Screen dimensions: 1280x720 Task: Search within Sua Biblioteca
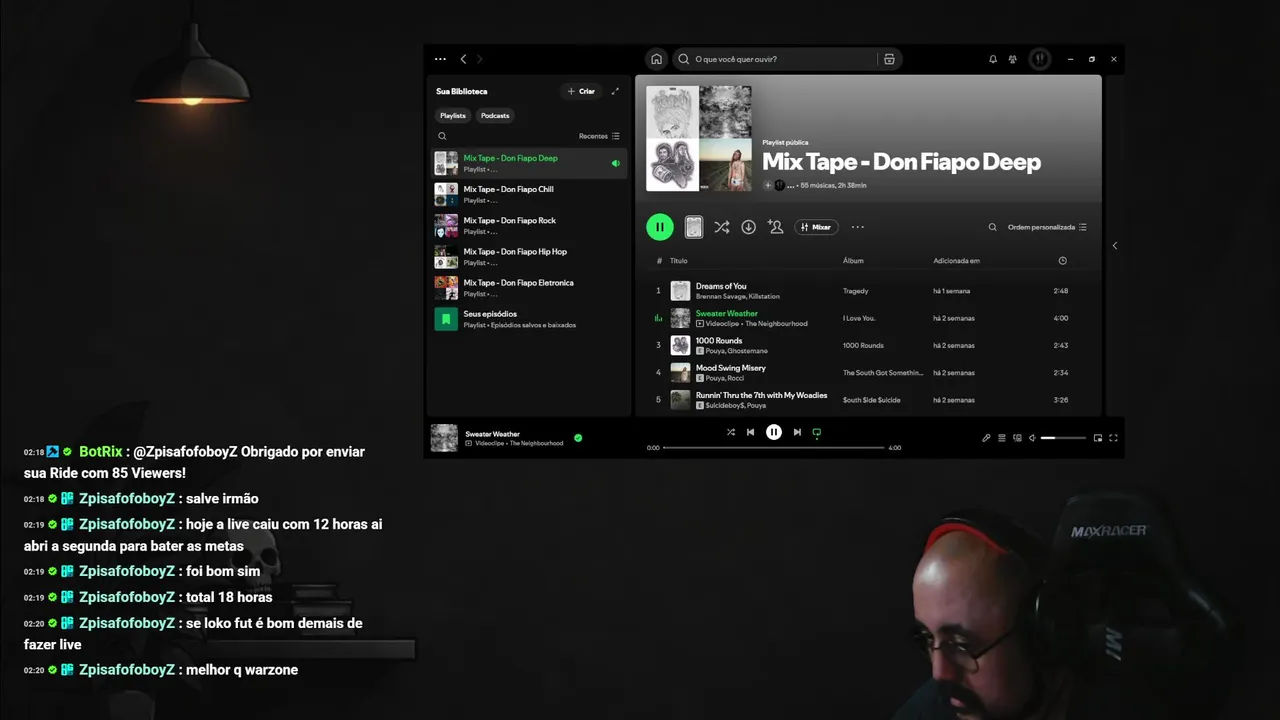(x=442, y=136)
